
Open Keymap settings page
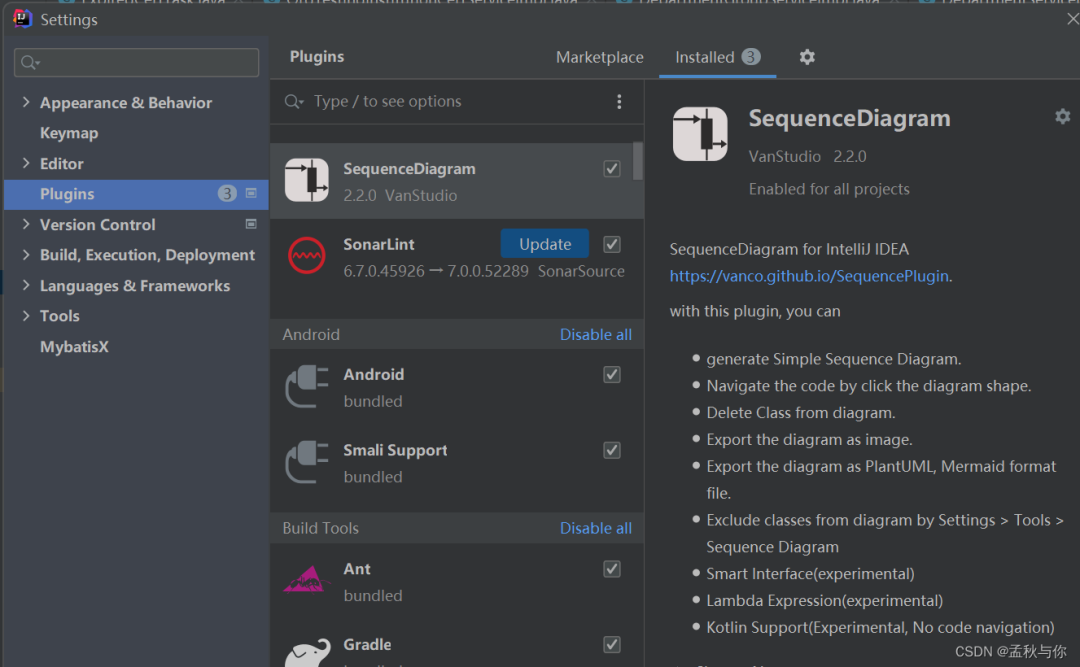pos(69,133)
